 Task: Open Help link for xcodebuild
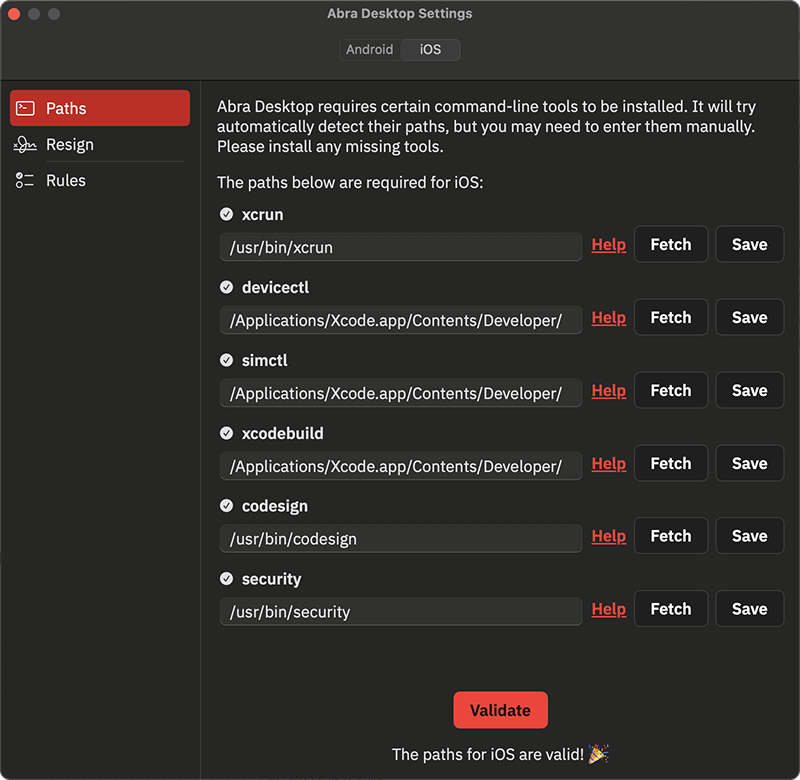pos(609,463)
